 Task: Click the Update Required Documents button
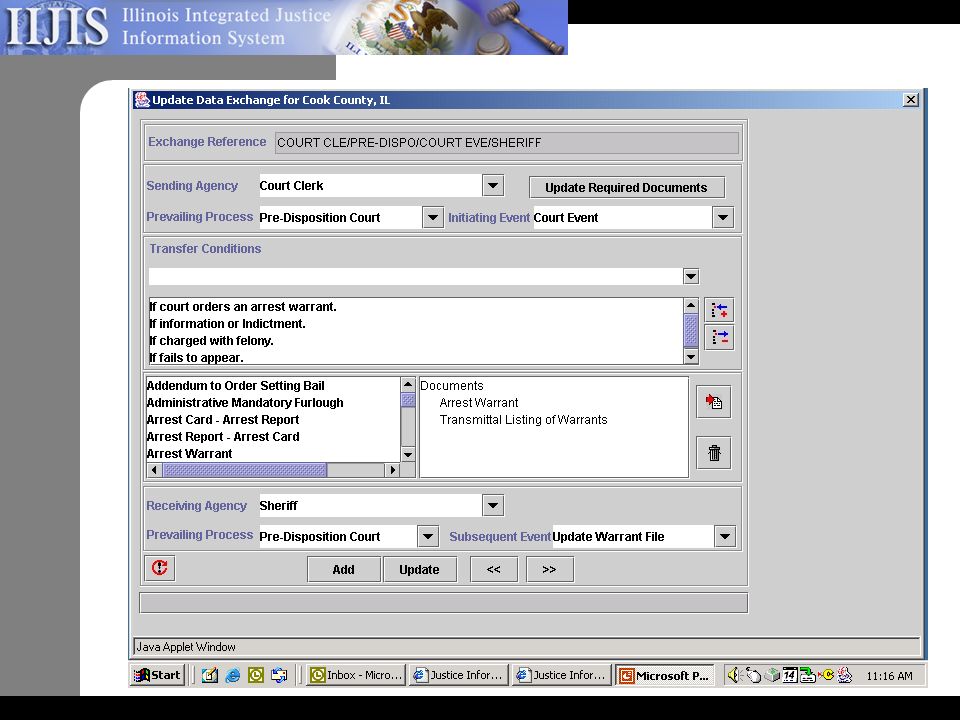point(626,187)
